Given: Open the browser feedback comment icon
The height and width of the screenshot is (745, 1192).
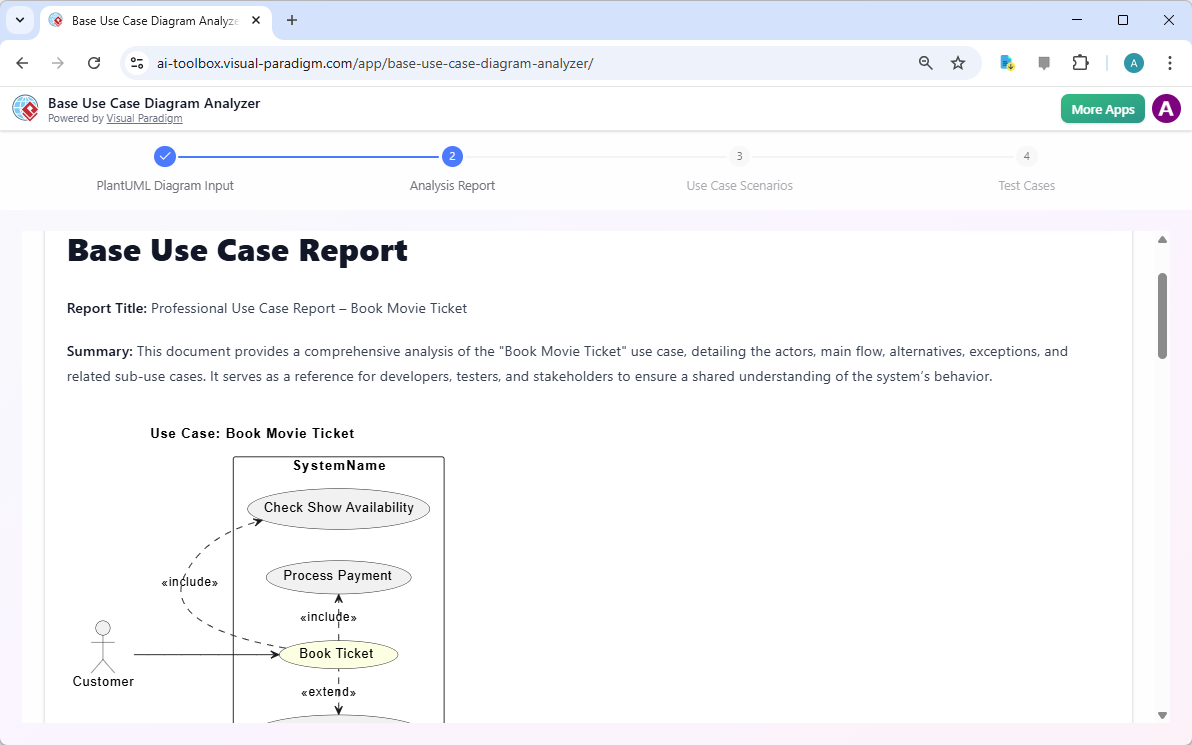Looking at the screenshot, I should click(x=1044, y=62).
